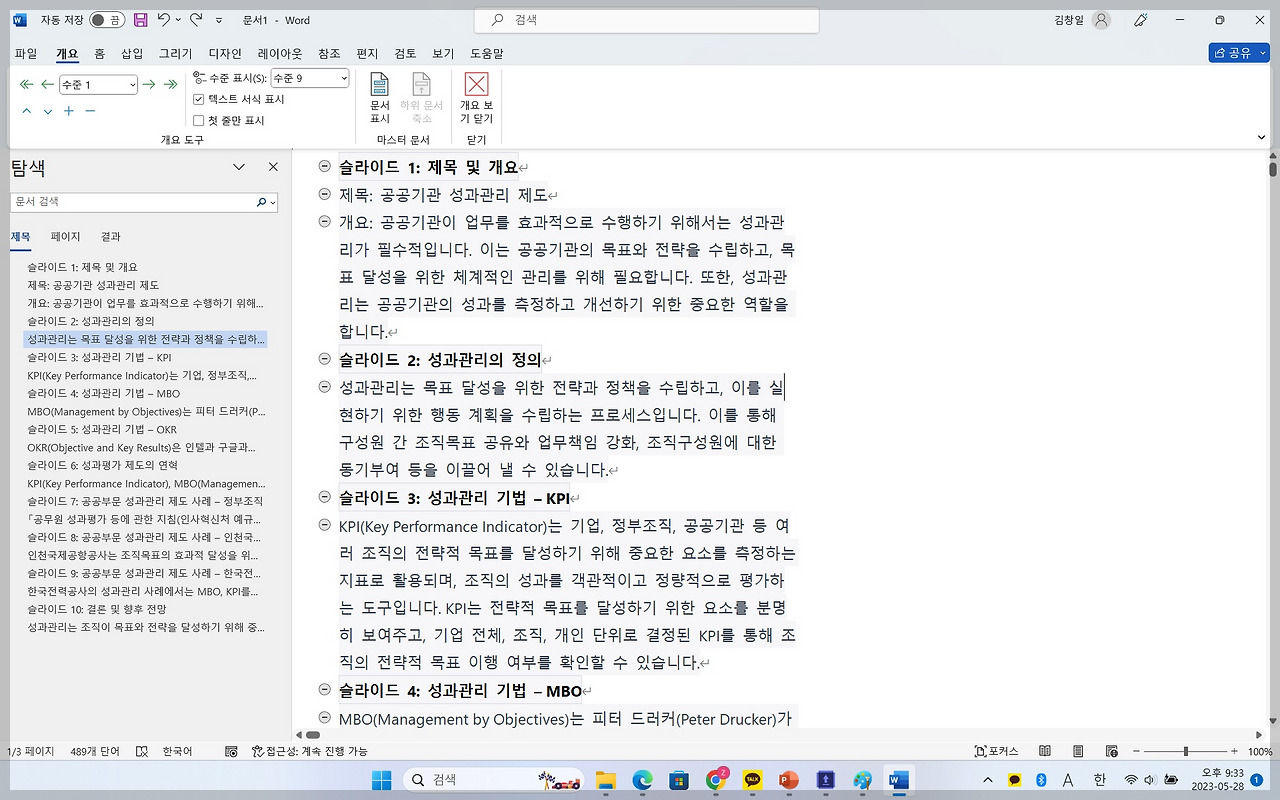Close Outline View with red X icon
The image size is (1280, 800).
click(x=477, y=98)
